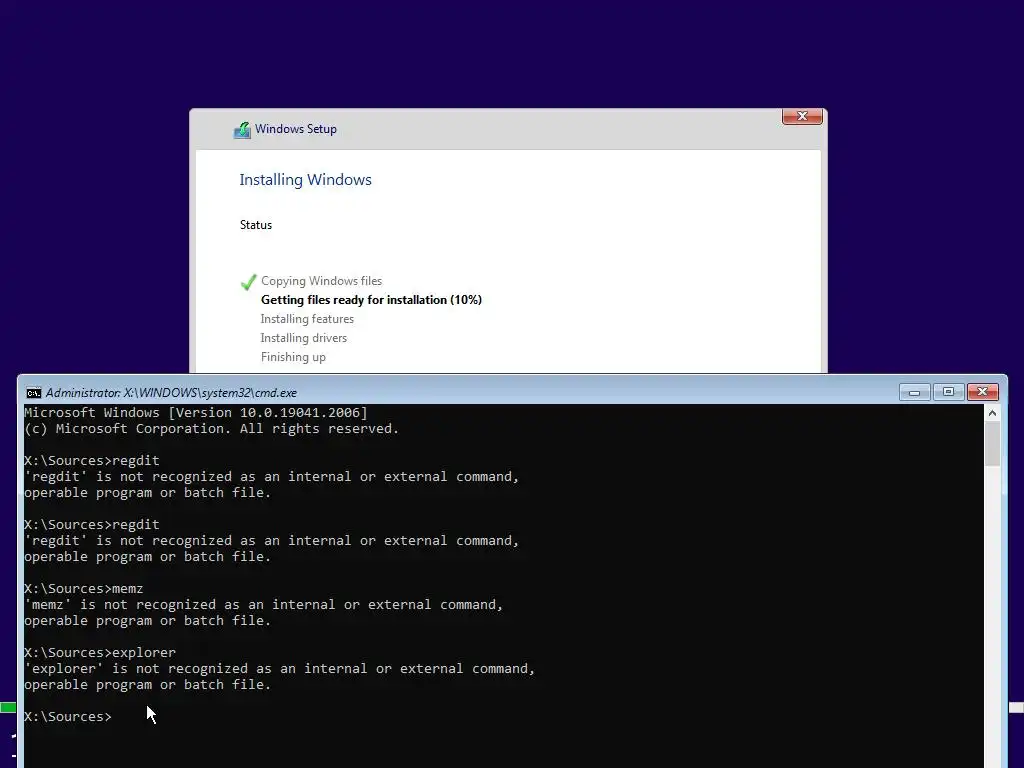Click the 'Installing drivers' step text
This screenshot has width=1024, height=768.
[304, 338]
